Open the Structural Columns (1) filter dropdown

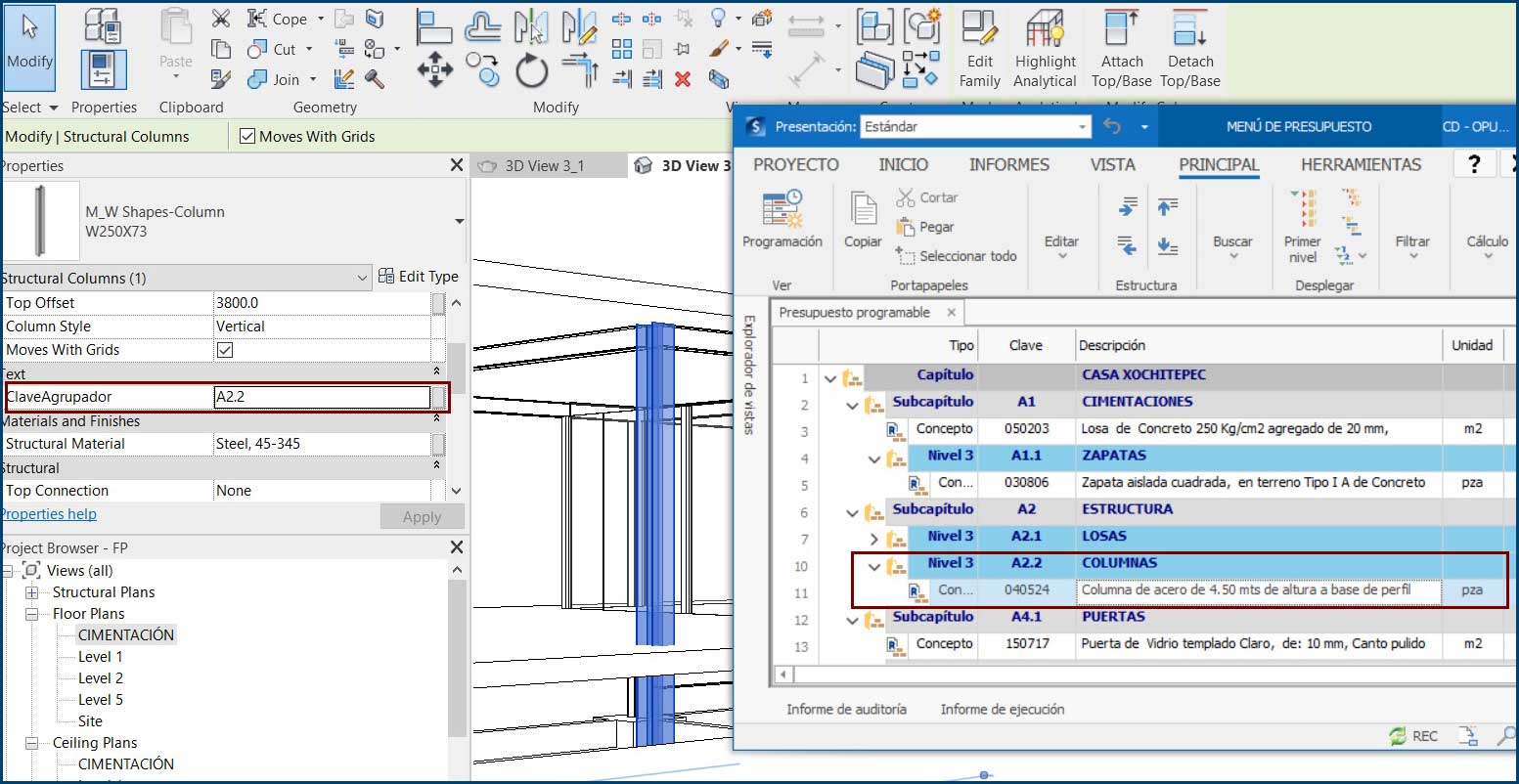362,279
